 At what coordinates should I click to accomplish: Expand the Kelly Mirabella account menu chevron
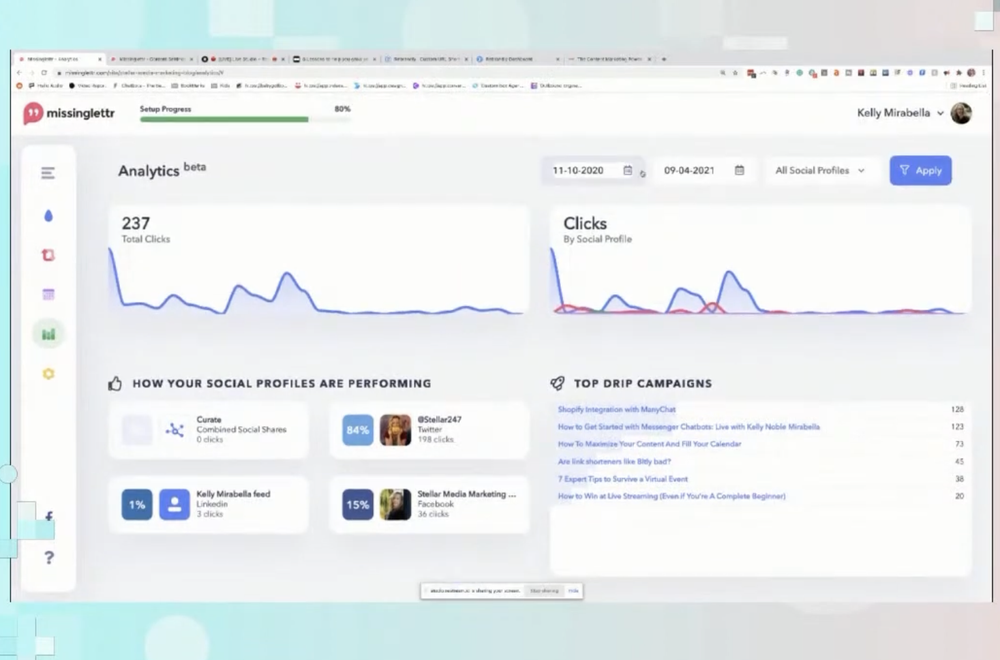[940, 114]
